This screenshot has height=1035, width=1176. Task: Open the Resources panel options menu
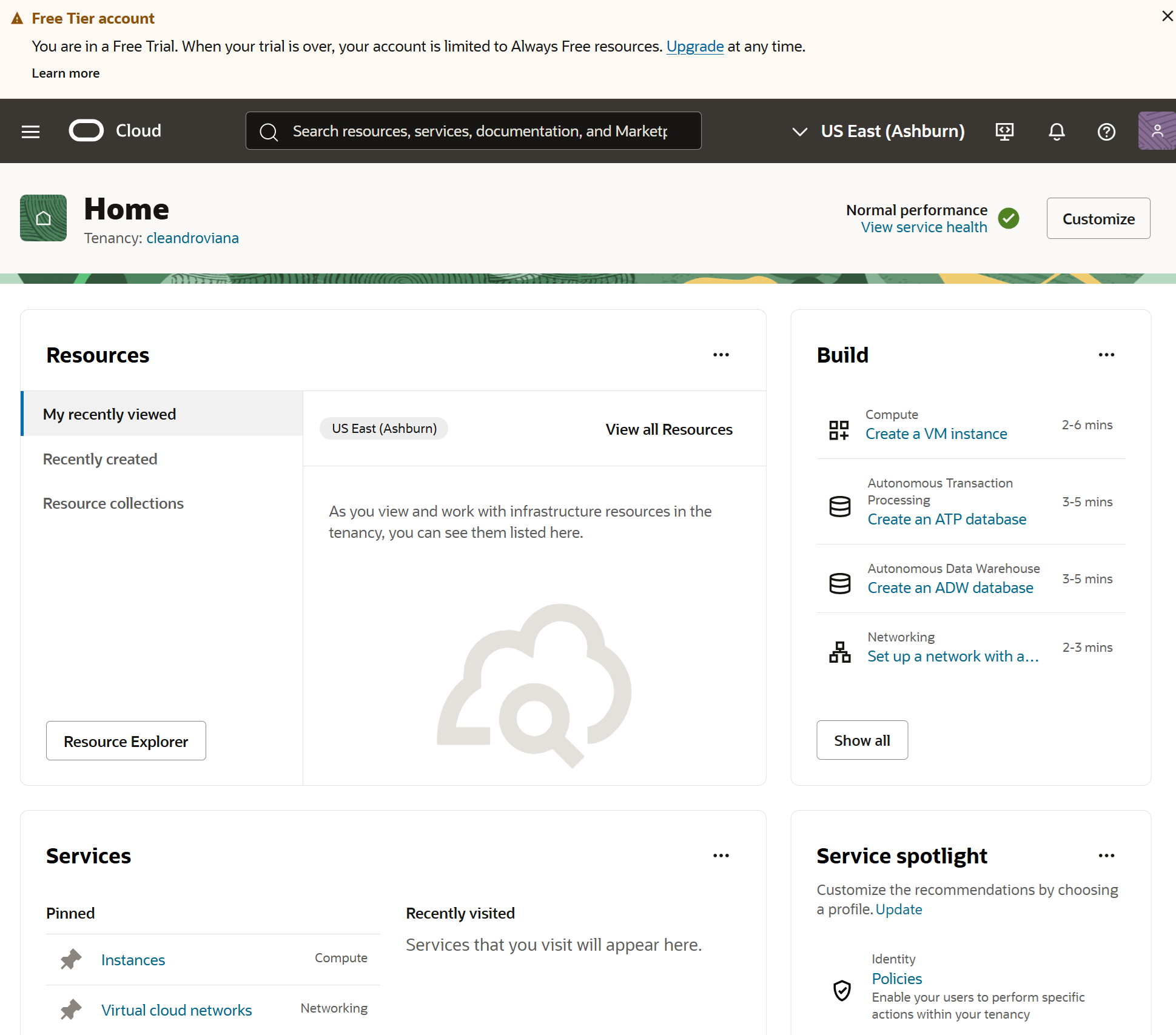click(721, 355)
